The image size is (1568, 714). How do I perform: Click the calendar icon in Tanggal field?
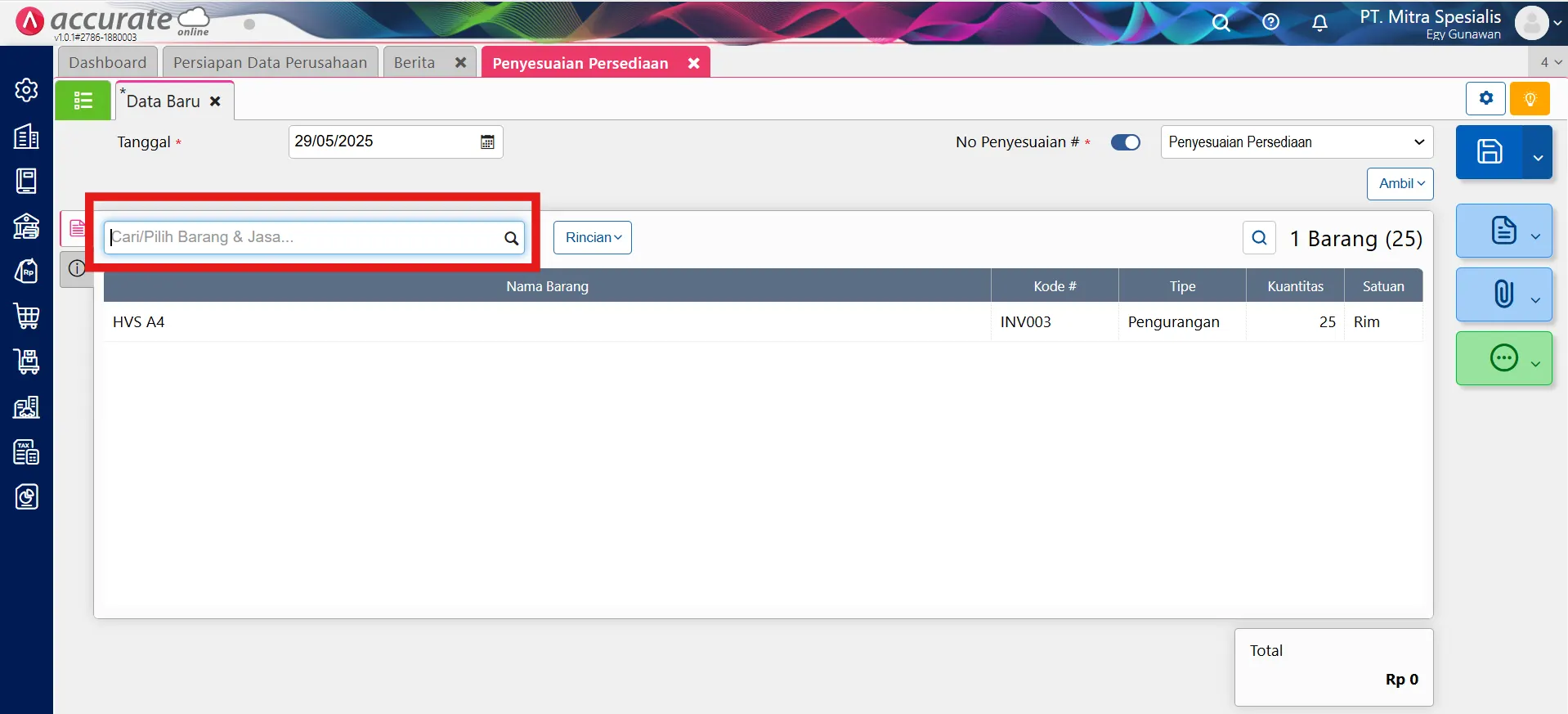point(487,142)
